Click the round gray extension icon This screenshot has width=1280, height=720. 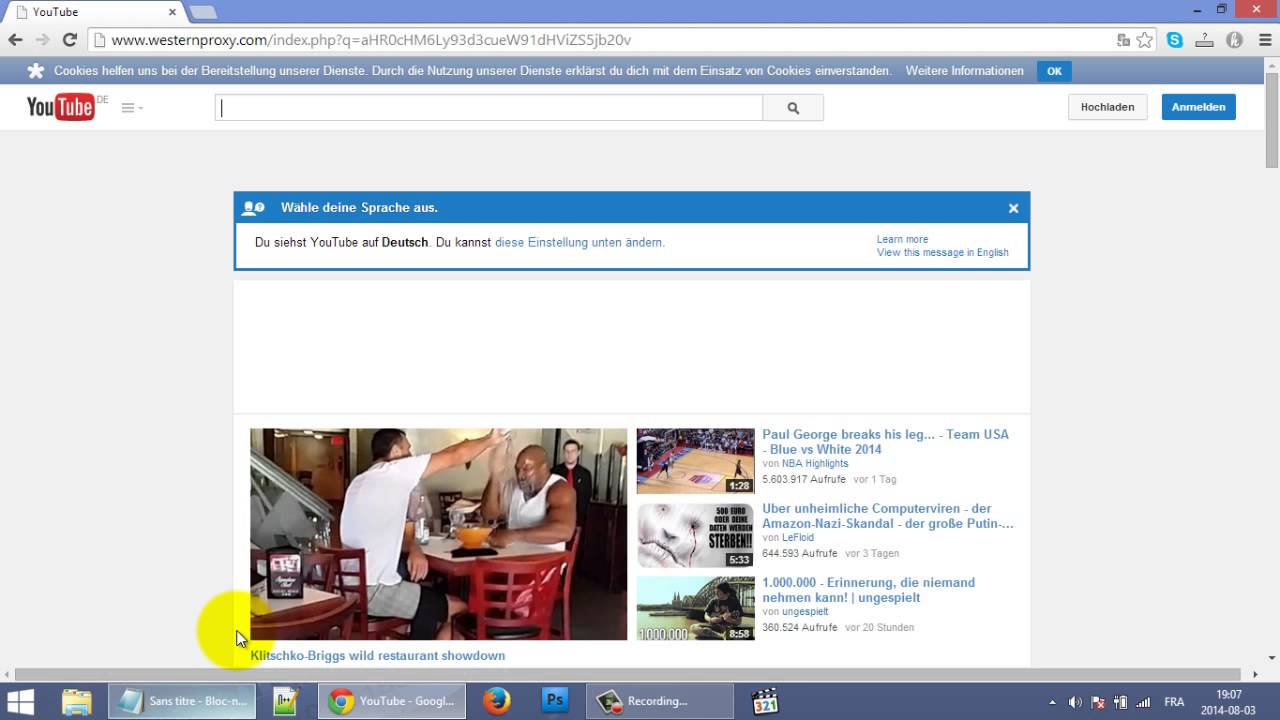(1234, 40)
